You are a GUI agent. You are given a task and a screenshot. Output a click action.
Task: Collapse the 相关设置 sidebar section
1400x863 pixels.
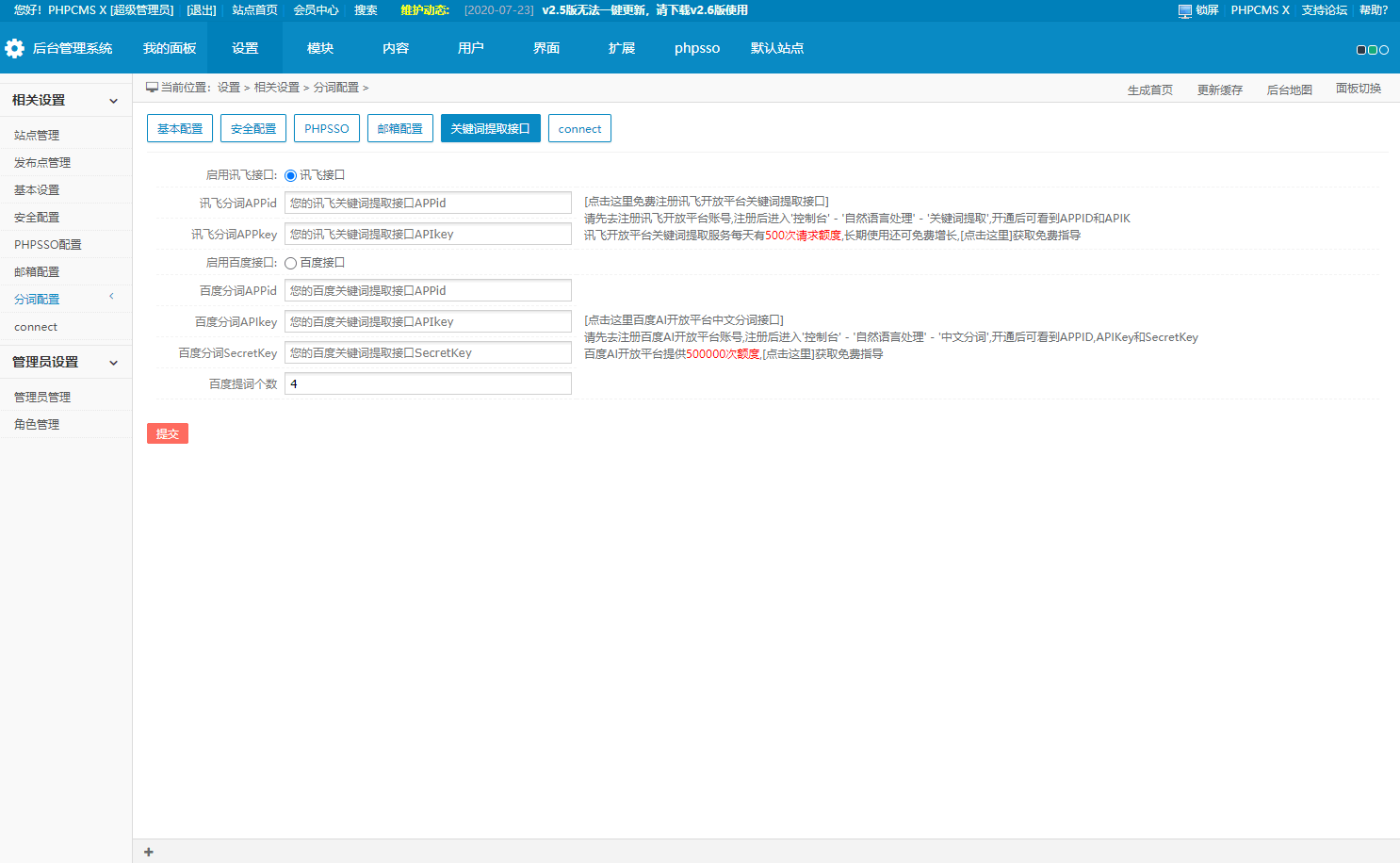[111, 99]
